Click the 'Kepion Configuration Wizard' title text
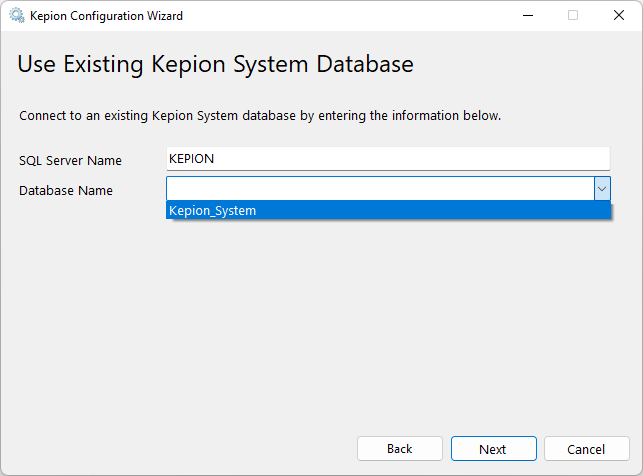Image resolution: width=643 pixels, height=476 pixels. [x=107, y=16]
